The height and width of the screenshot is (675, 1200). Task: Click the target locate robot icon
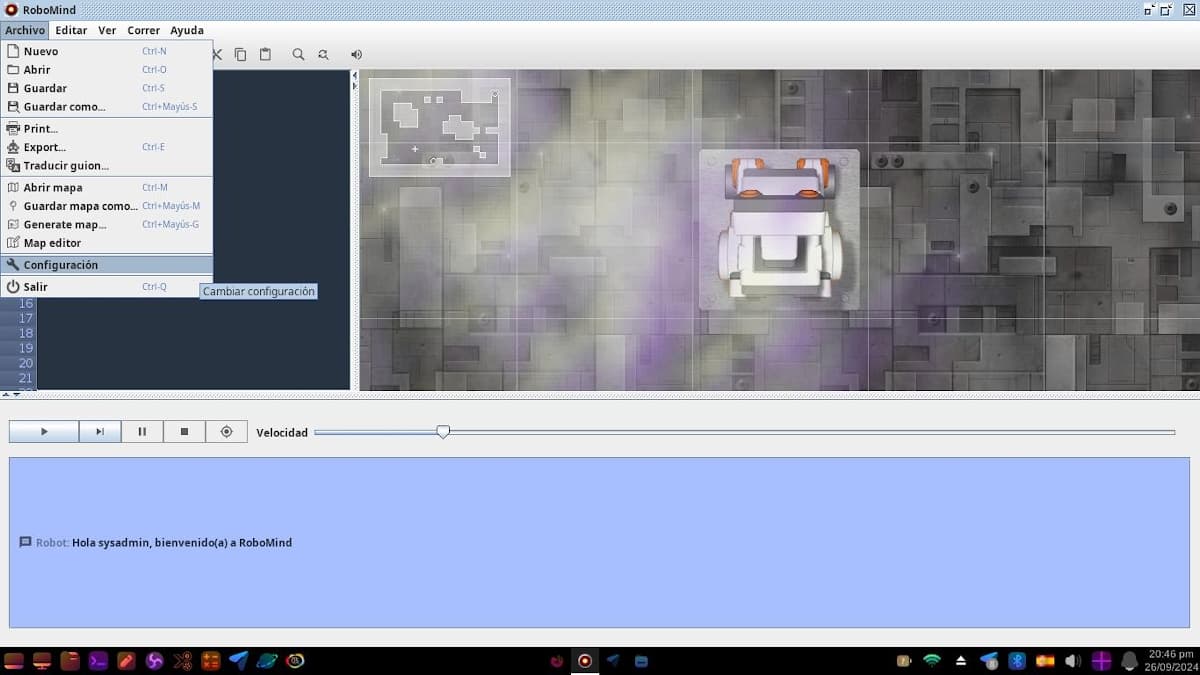click(x=226, y=431)
